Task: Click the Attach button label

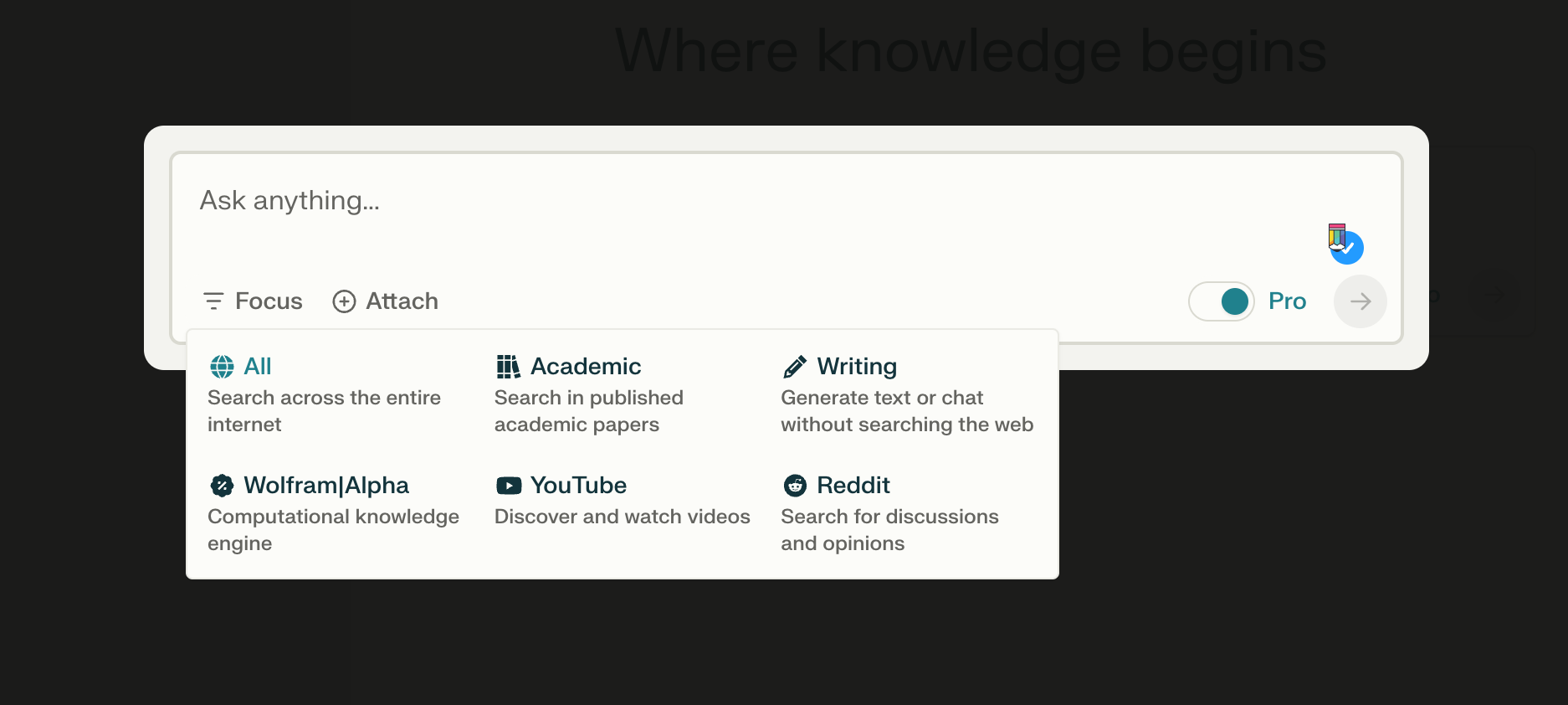Action: pos(402,301)
